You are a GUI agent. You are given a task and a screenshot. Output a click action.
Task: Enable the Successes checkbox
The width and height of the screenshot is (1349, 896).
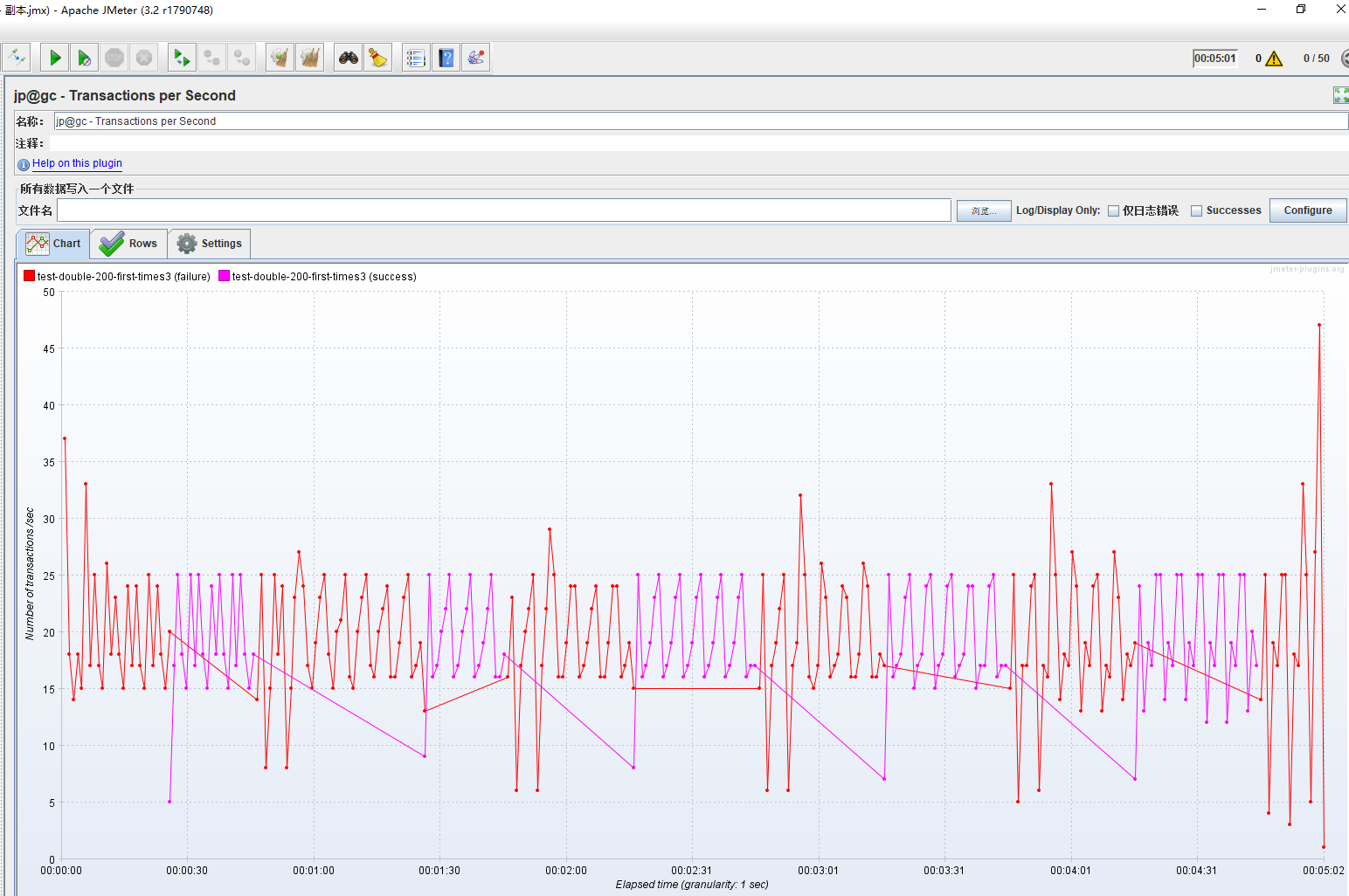point(1197,210)
